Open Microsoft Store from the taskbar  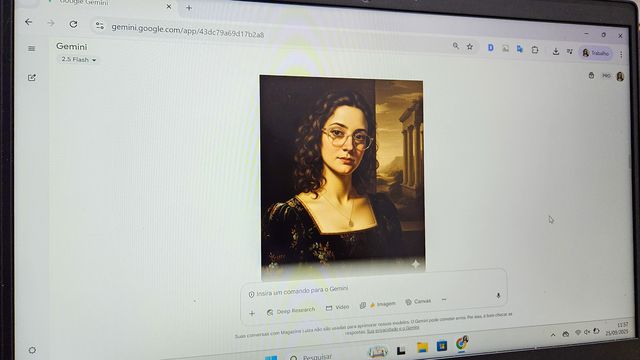pos(441,346)
